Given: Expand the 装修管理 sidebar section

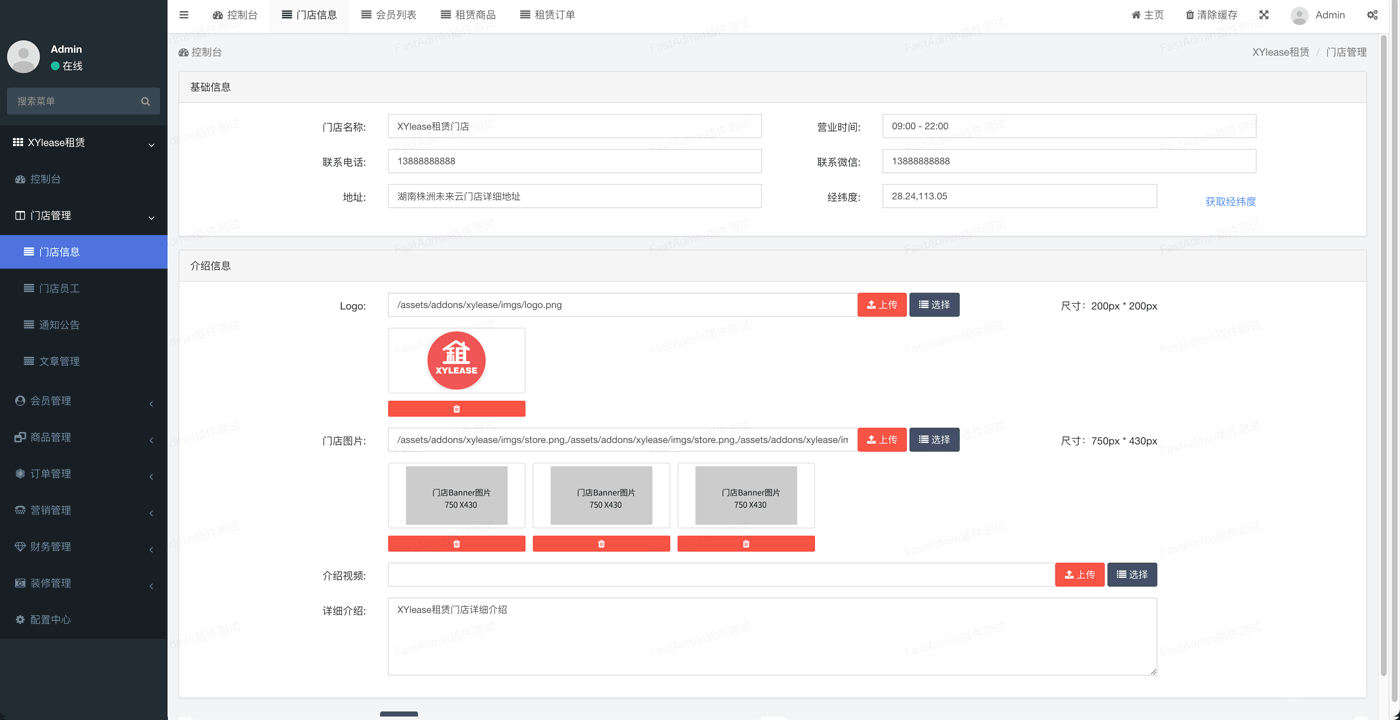Looking at the screenshot, I should (x=84, y=583).
